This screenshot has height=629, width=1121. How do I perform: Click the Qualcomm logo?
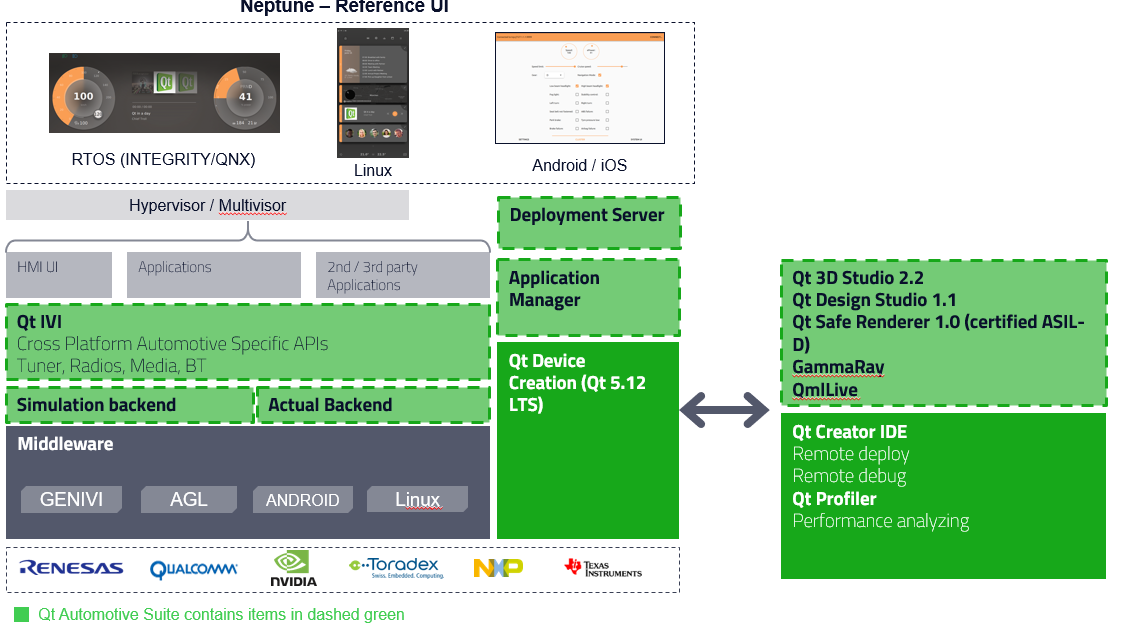tap(194, 570)
